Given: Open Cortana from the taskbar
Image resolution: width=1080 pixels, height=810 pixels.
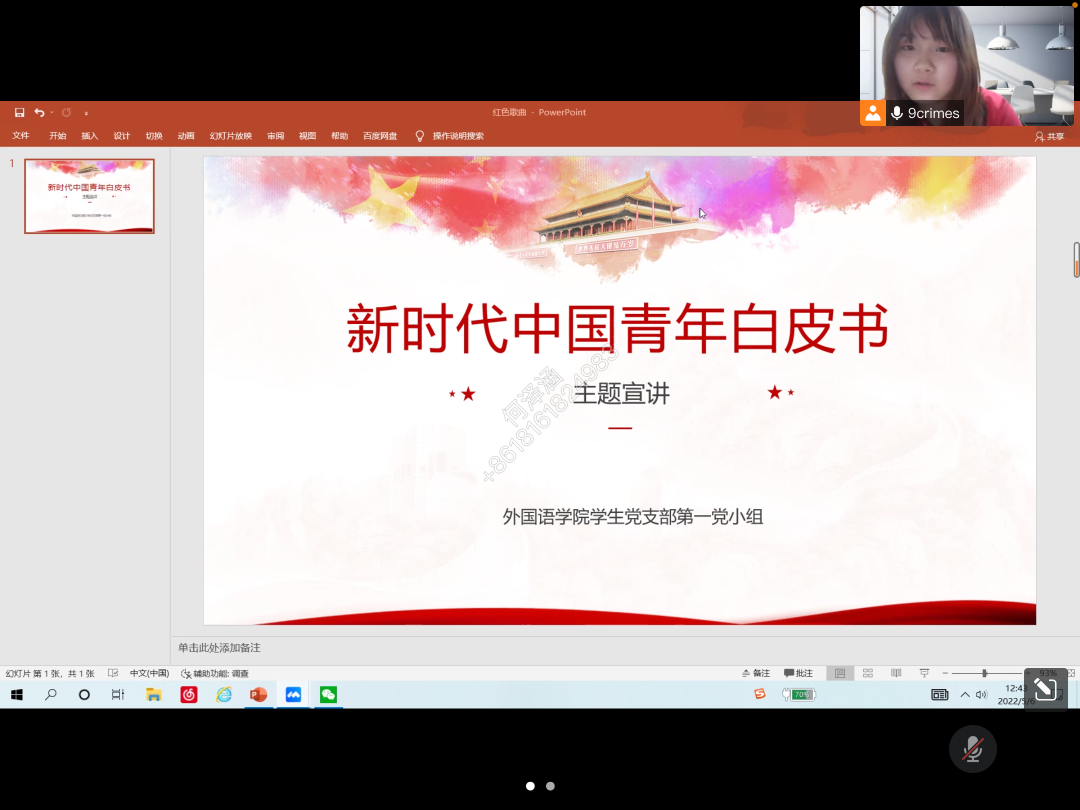Looking at the screenshot, I should coord(84,694).
